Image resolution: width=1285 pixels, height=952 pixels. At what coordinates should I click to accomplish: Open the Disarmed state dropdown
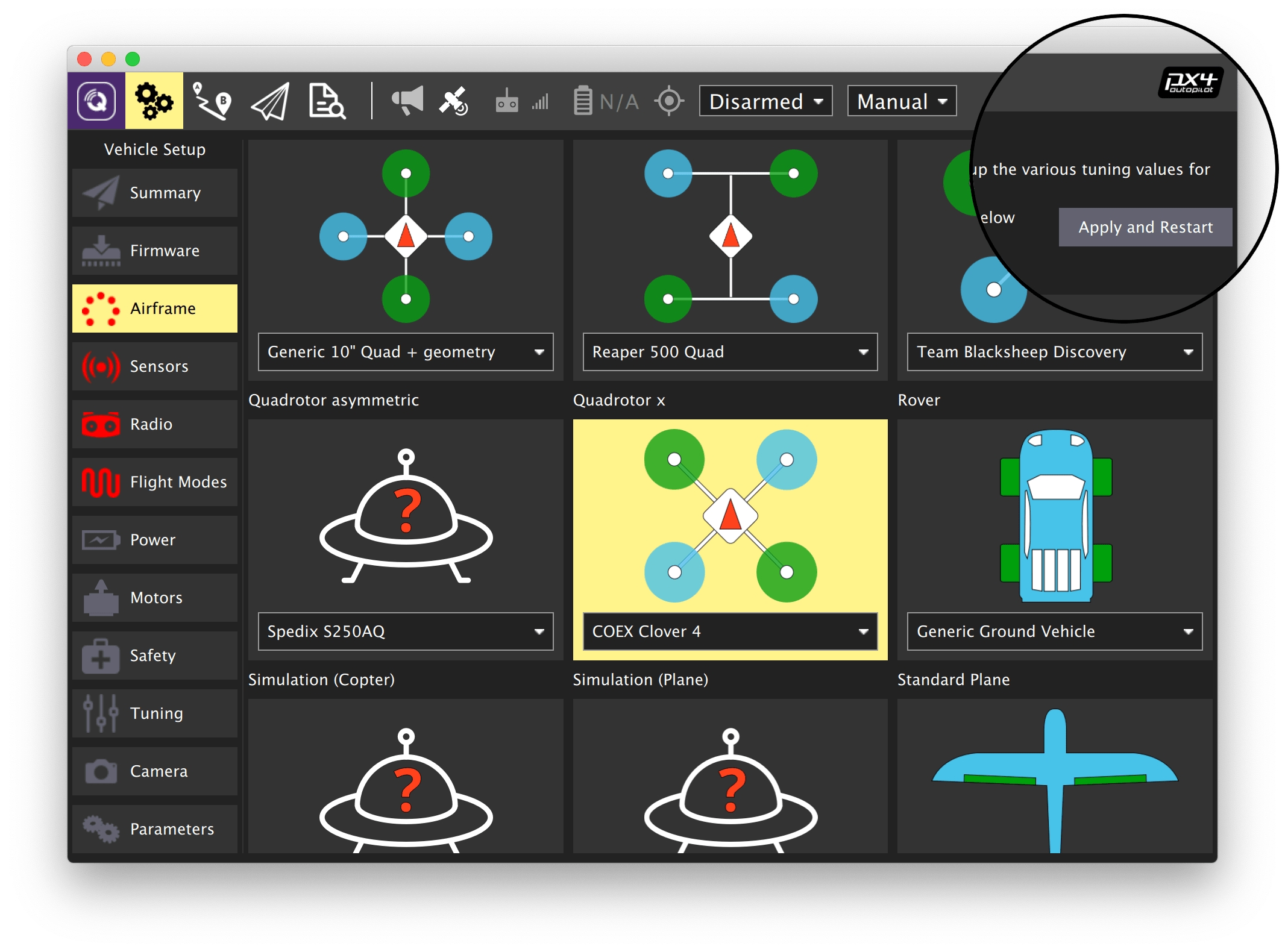click(x=765, y=101)
